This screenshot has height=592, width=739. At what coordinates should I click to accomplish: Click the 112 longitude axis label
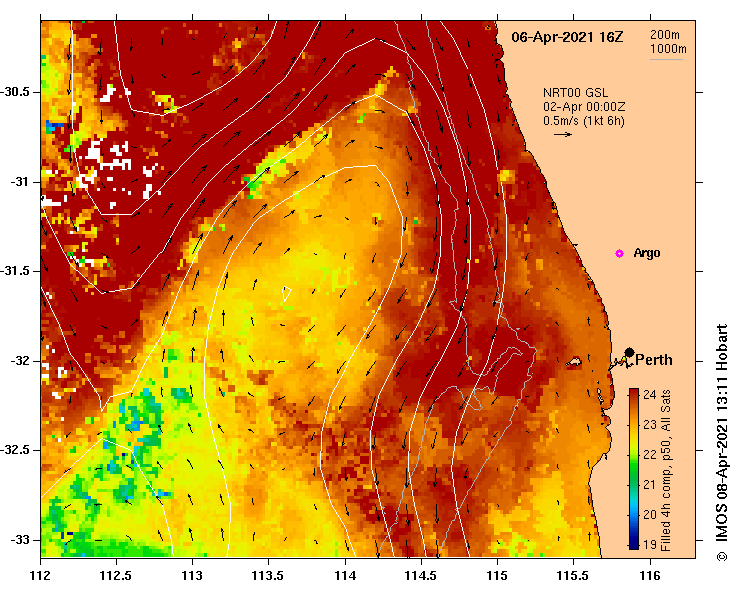pyautogui.click(x=41, y=576)
